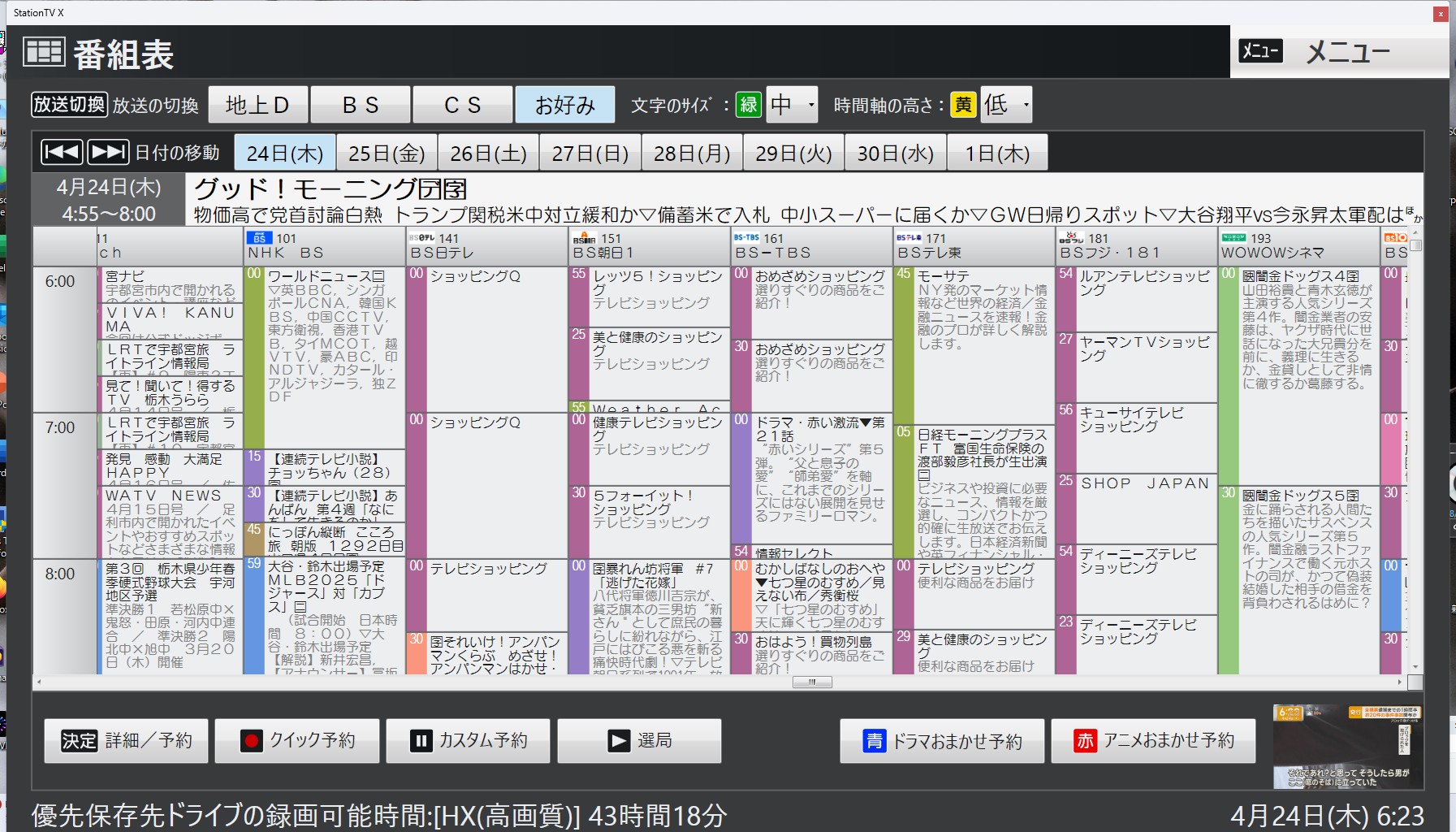The image size is (1456, 832).
Task: Click the channel select play icon button
Action: tap(639, 740)
